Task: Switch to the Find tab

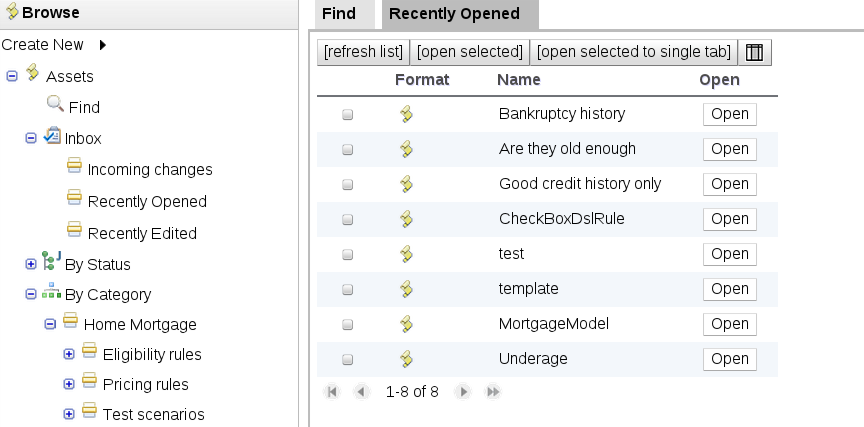Action: (339, 14)
